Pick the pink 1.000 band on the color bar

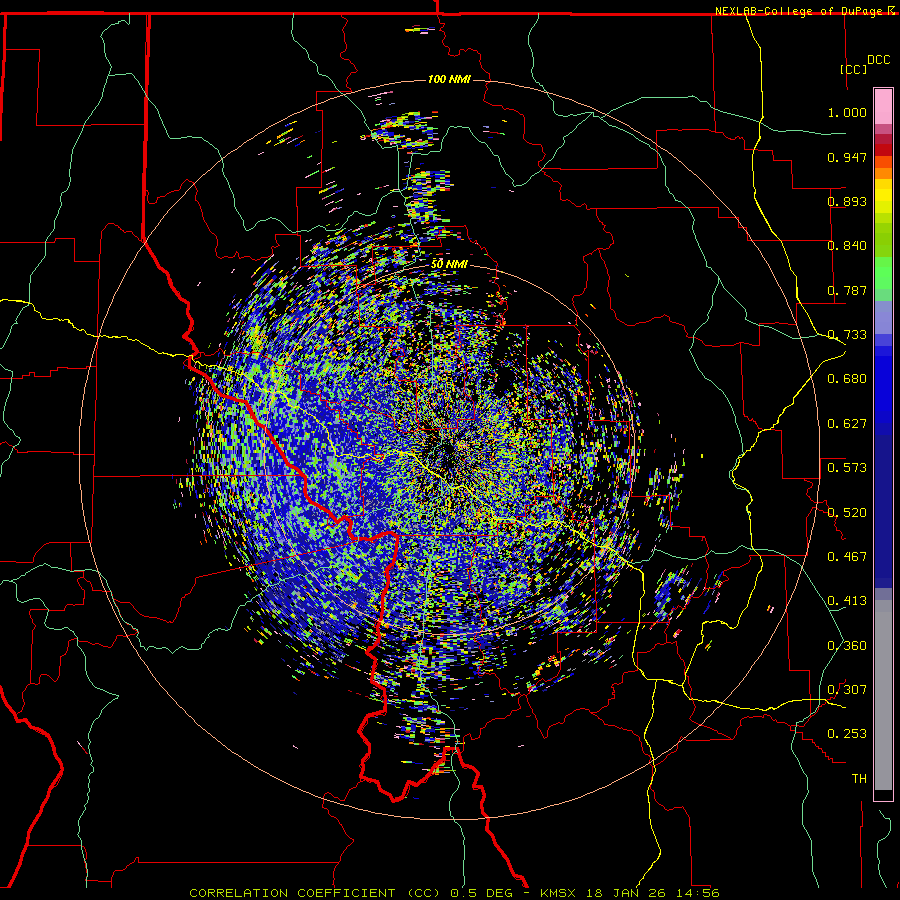[x=883, y=107]
